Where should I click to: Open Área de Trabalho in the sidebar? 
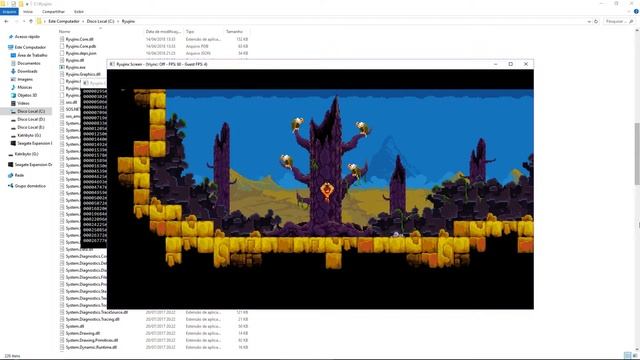[x=32, y=55]
